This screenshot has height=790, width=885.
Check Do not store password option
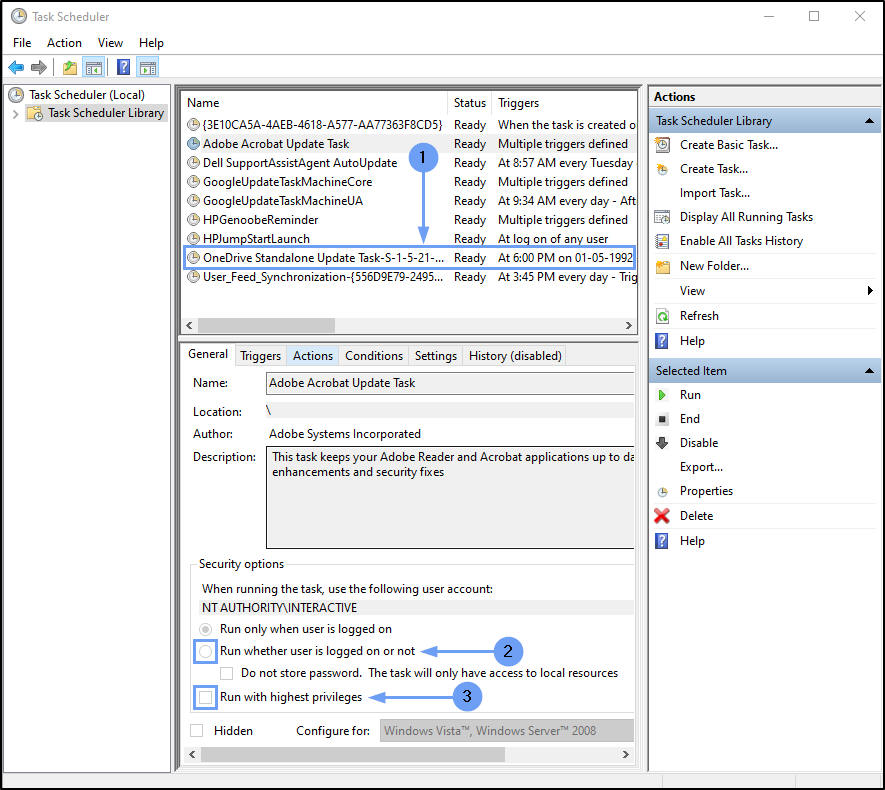(226, 673)
